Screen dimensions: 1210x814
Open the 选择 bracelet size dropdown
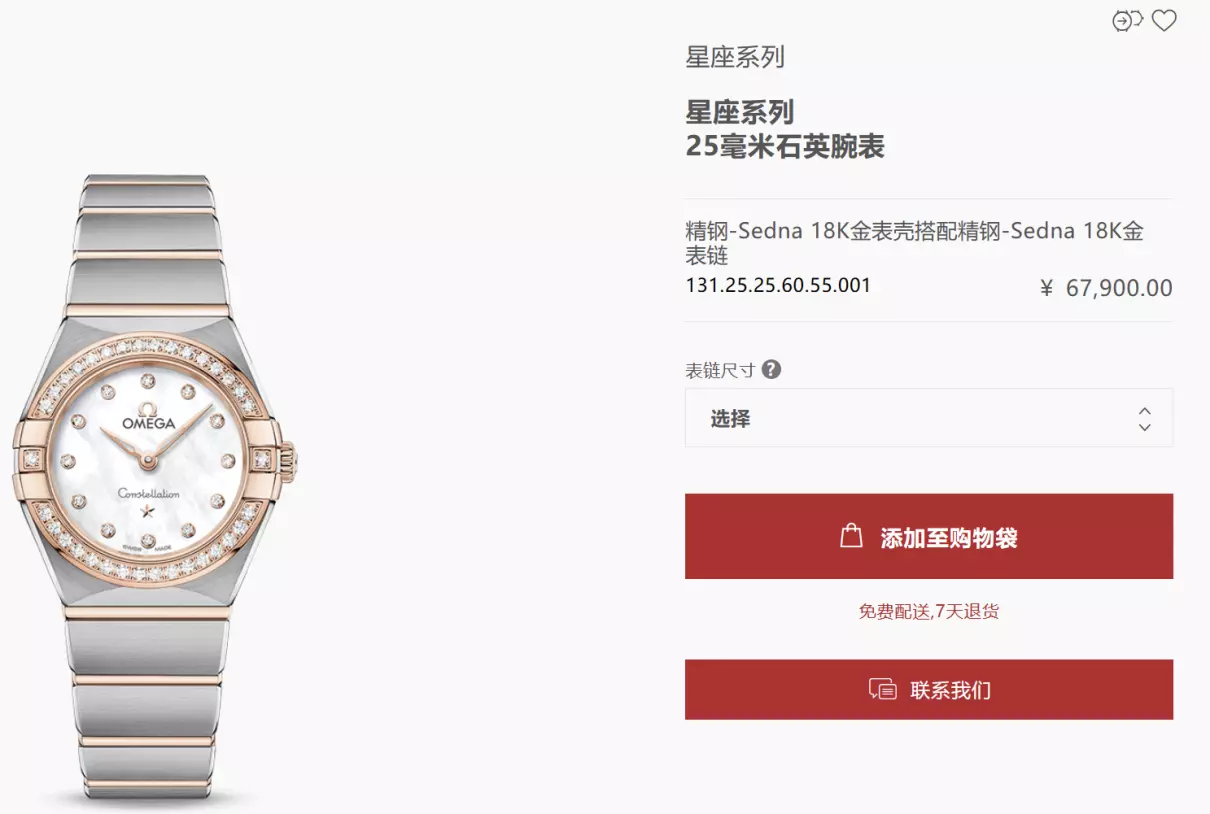[929, 418]
